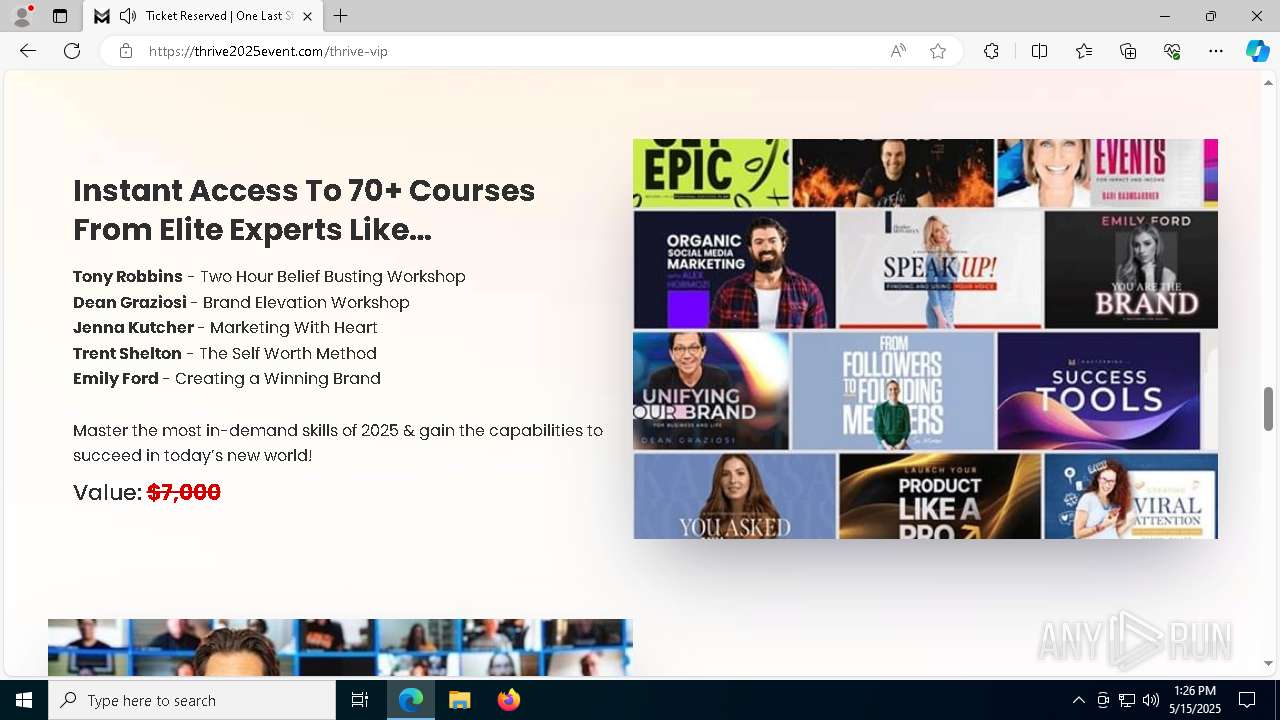Open Copilot sidebar icon
1280x720 pixels.
tap(1257, 51)
